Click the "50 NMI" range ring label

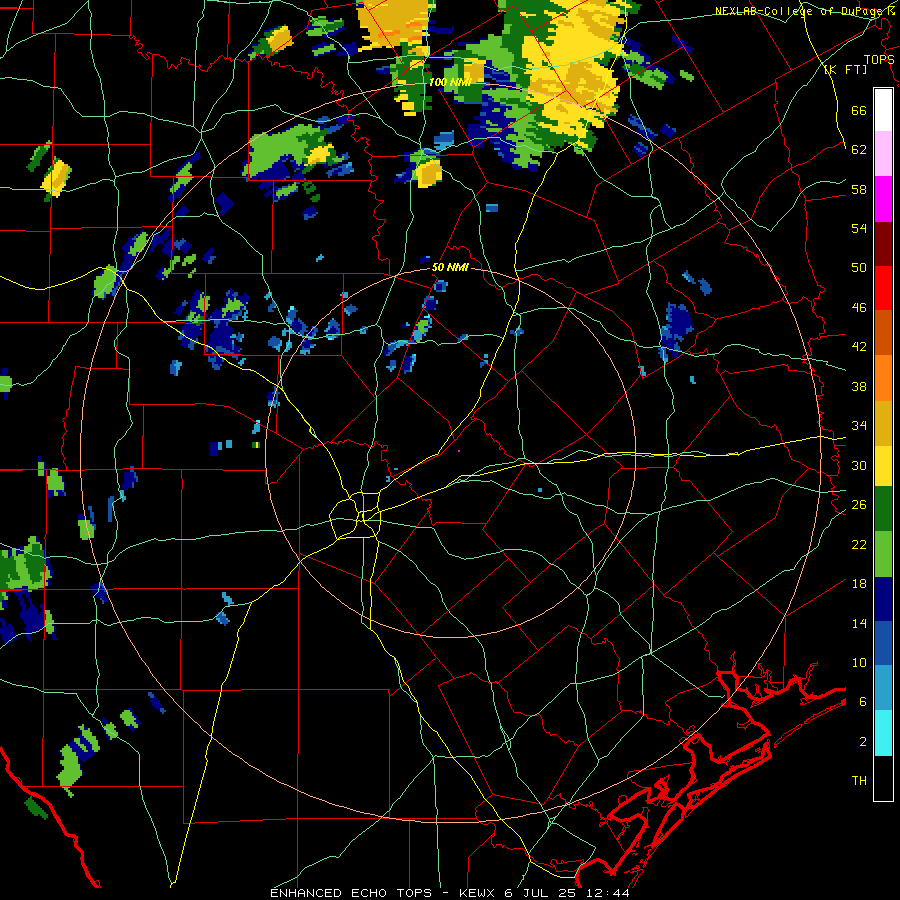tap(450, 267)
